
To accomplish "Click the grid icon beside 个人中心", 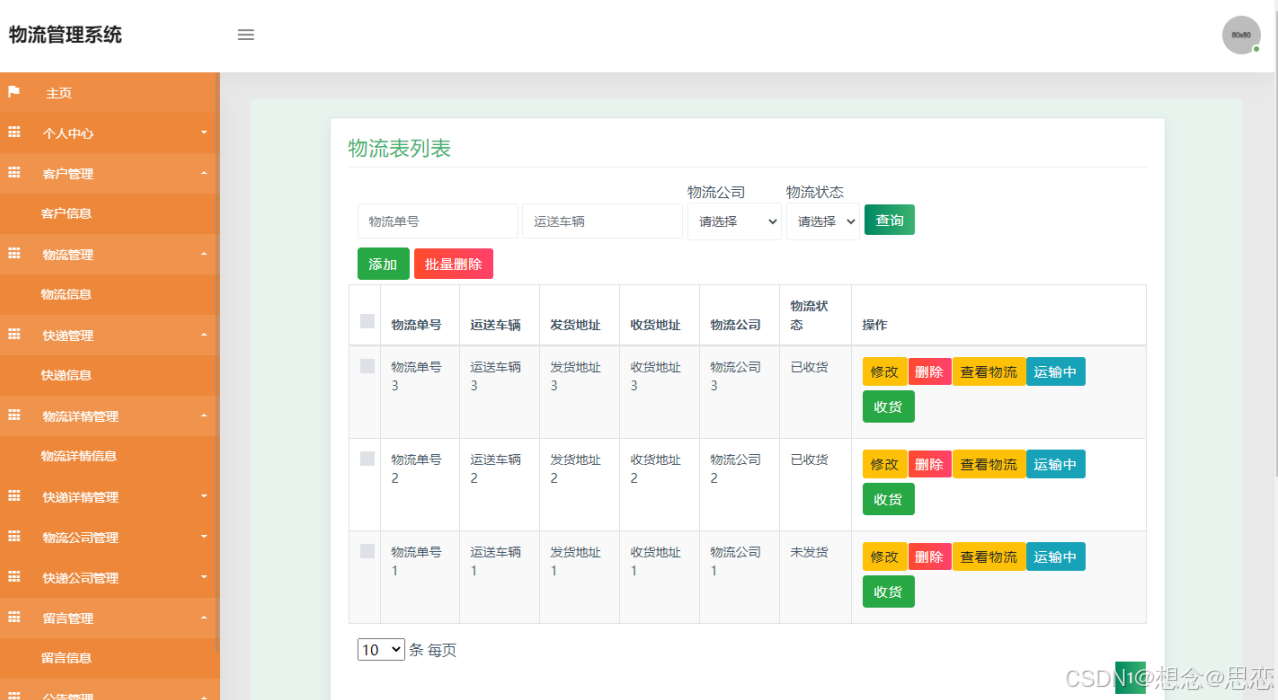I will (x=14, y=132).
